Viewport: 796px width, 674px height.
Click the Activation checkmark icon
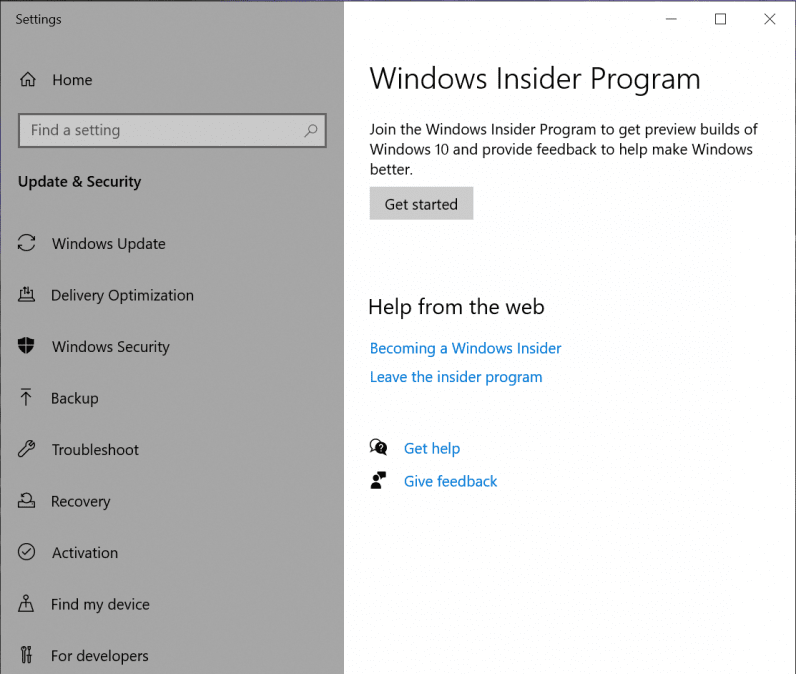[x=26, y=552]
